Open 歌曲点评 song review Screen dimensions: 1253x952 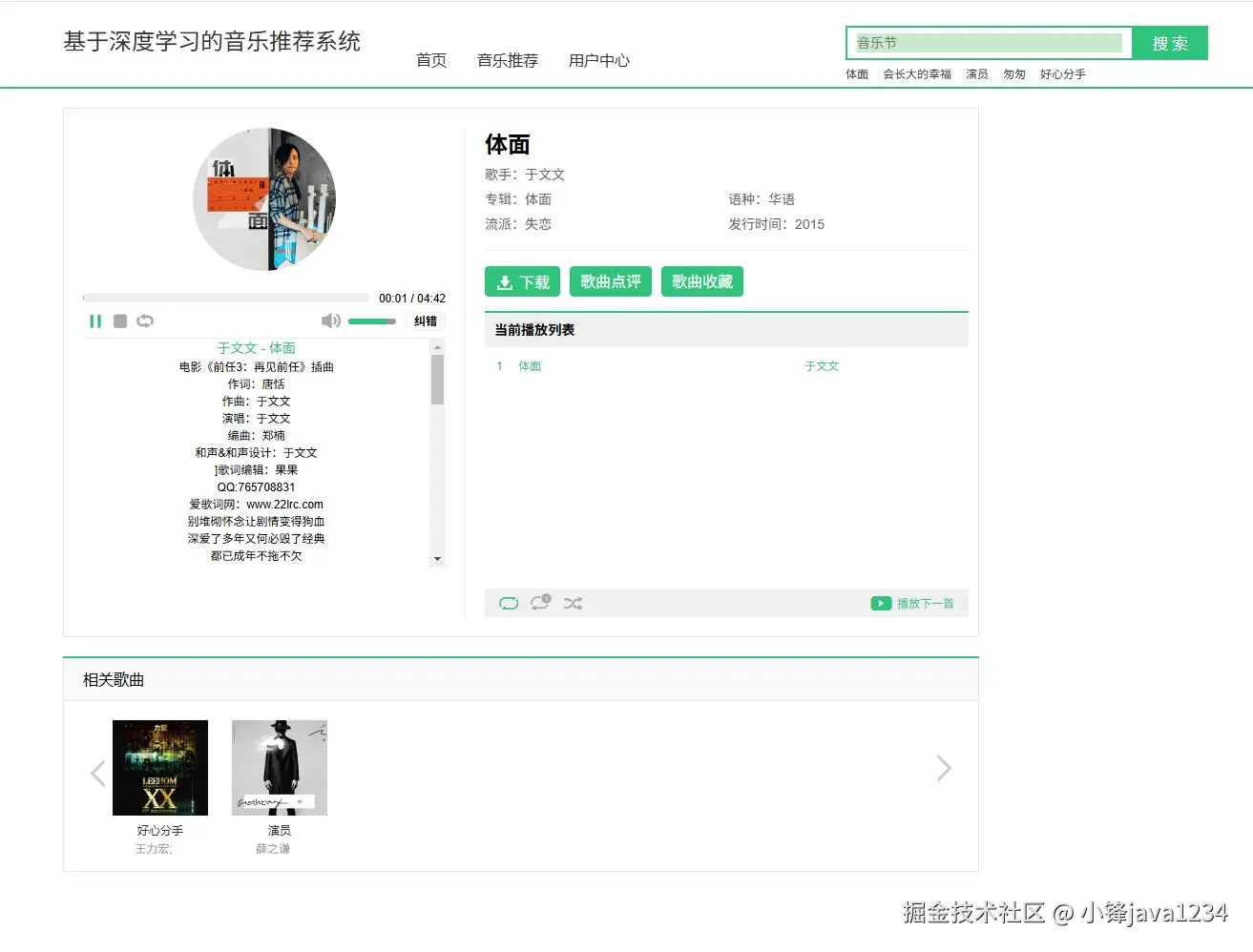[611, 281]
